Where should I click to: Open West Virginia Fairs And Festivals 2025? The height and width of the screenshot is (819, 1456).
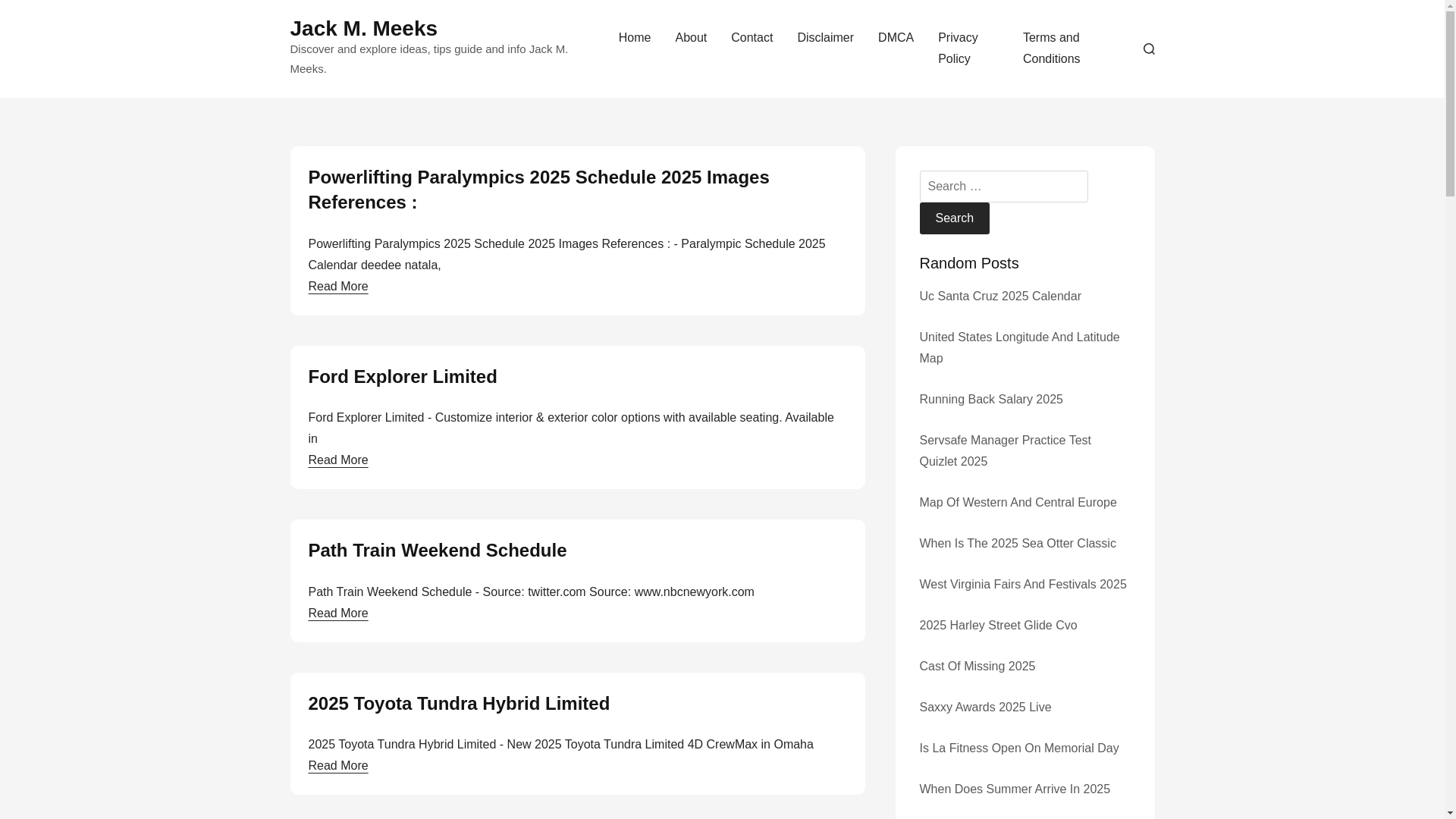click(x=1022, y=585)
